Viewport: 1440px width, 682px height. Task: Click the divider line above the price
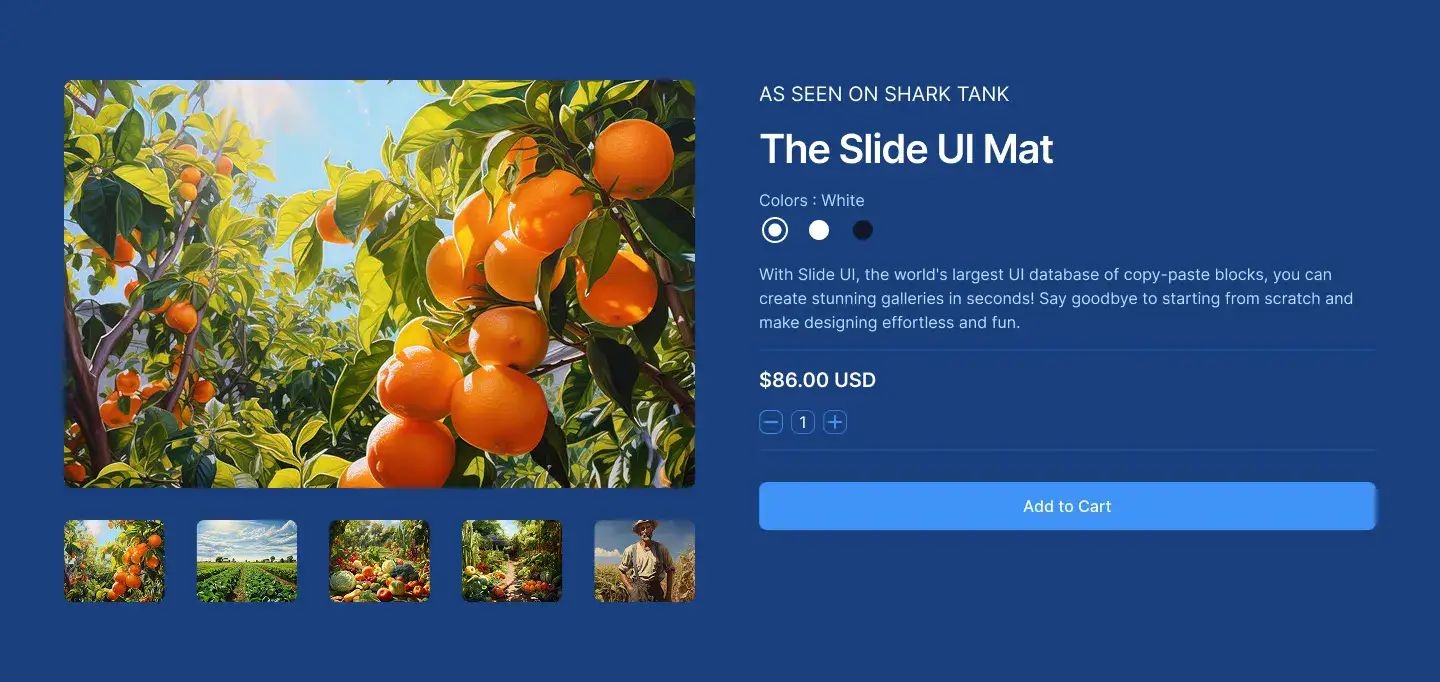coord(1067,350)
